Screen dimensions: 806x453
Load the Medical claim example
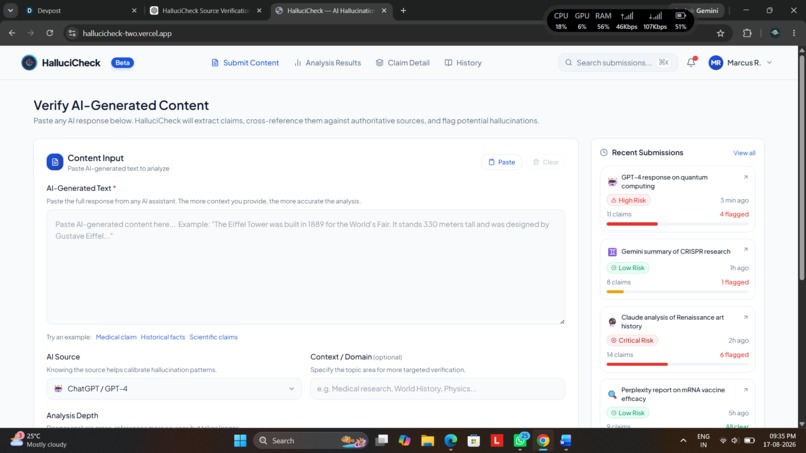(x=116, y=337)
